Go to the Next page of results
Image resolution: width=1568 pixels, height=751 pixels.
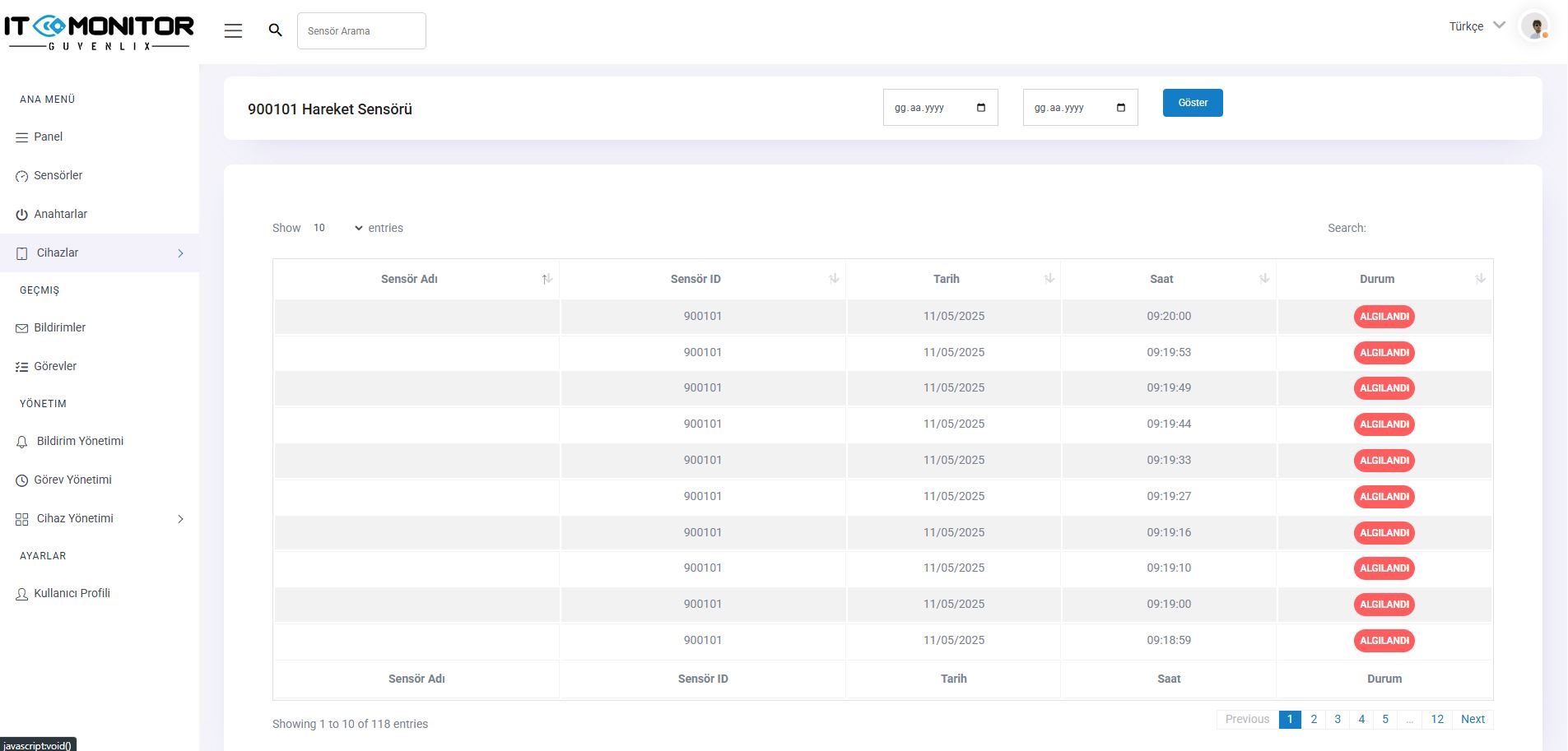pos(1473,719)
